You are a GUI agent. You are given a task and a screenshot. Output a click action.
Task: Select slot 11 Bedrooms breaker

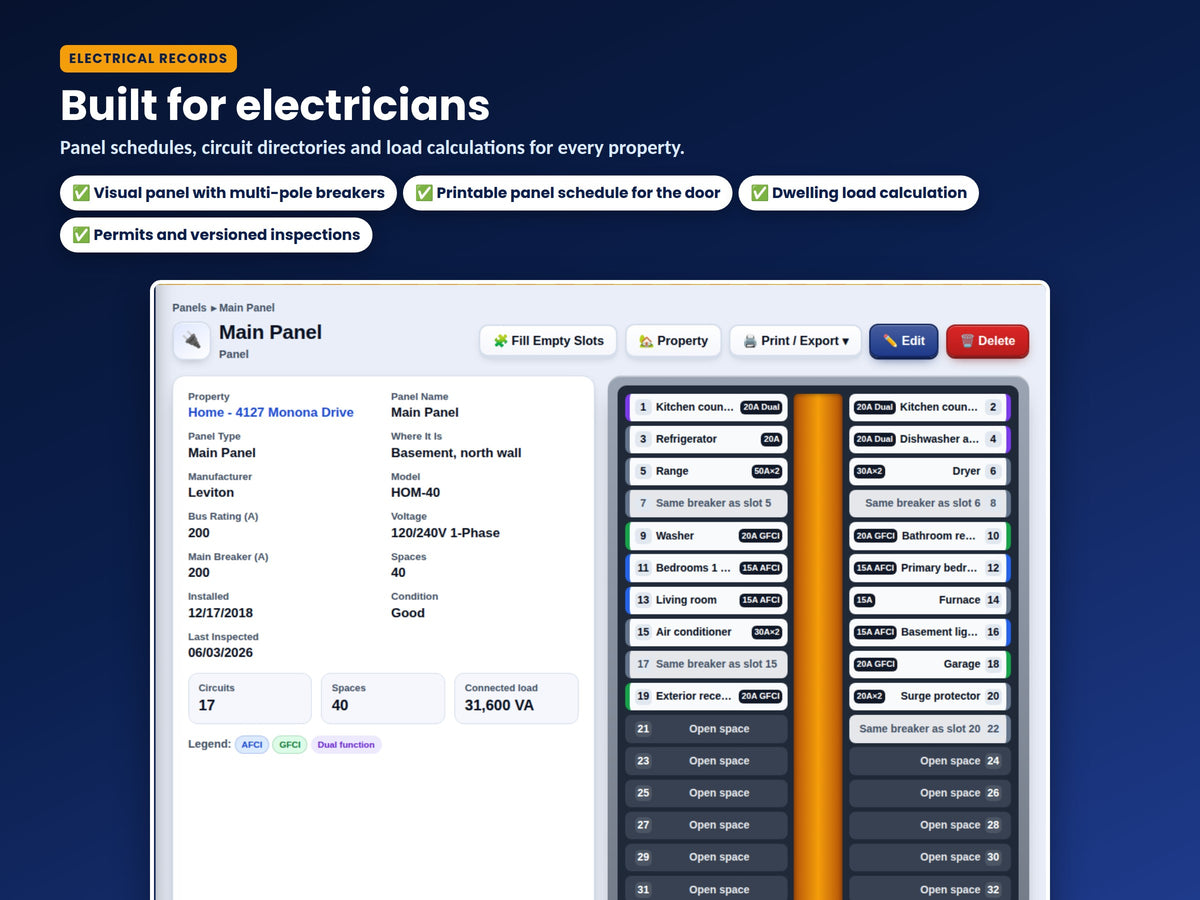point(707,568)
